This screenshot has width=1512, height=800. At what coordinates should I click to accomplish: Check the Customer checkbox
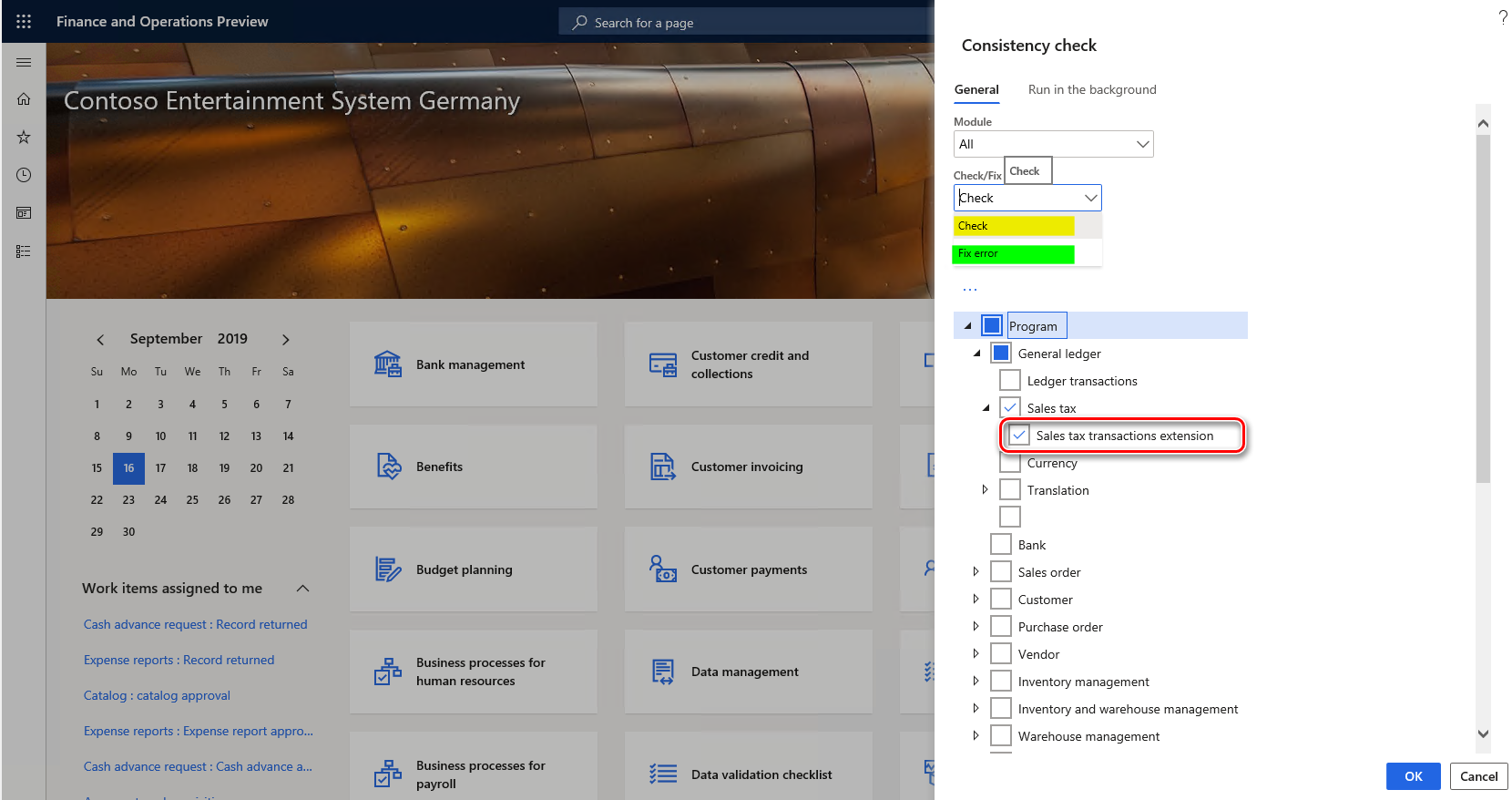pyautogui.click(x=1001, y=599)
